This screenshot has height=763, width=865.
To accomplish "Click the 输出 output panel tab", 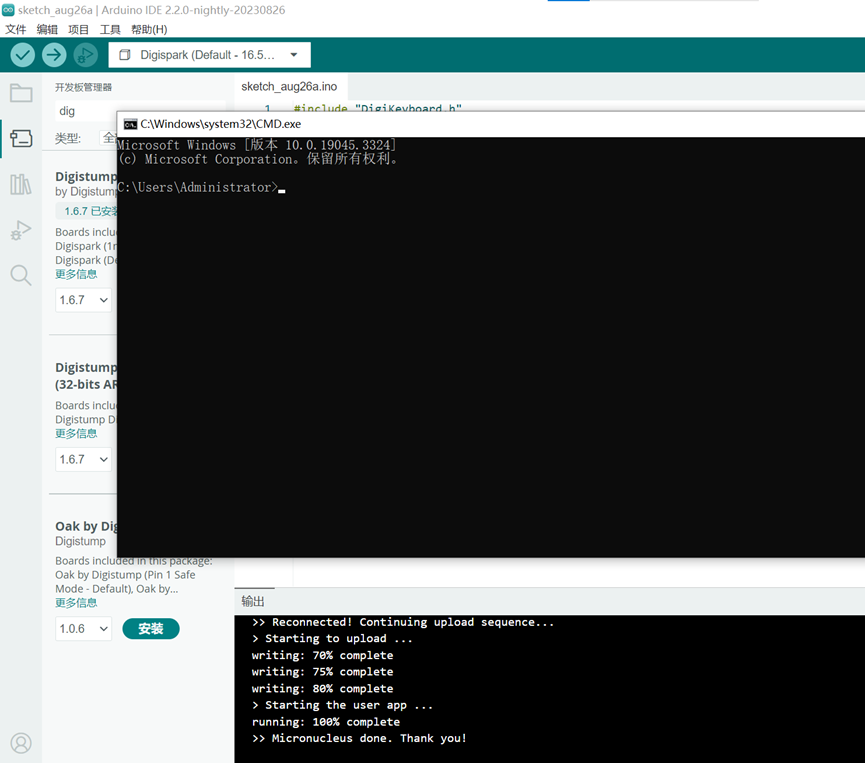I will tap(253, 601).
